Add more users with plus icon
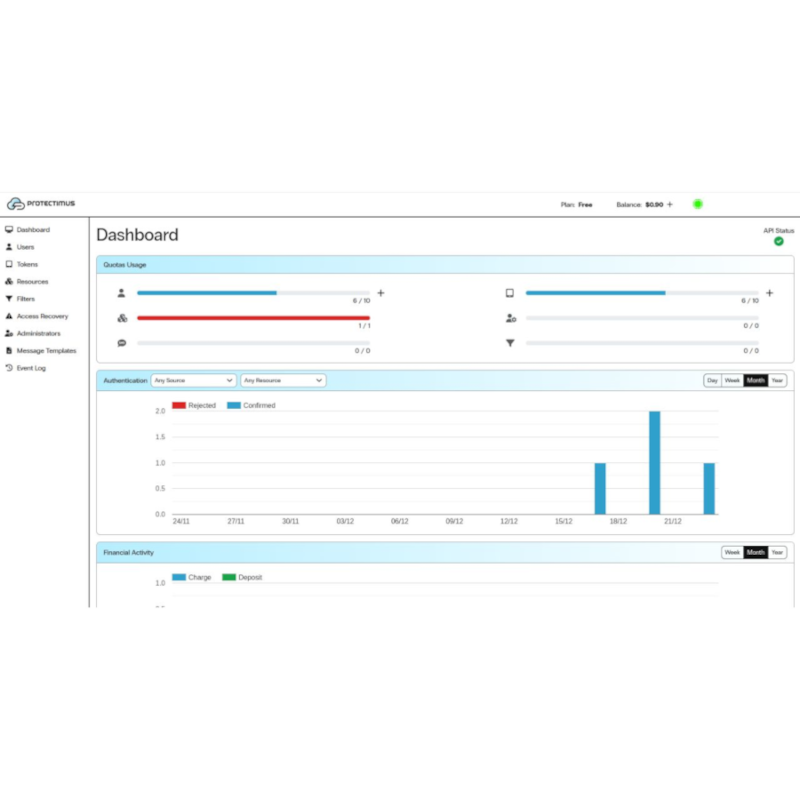800x800 pixels. [381, 293]
